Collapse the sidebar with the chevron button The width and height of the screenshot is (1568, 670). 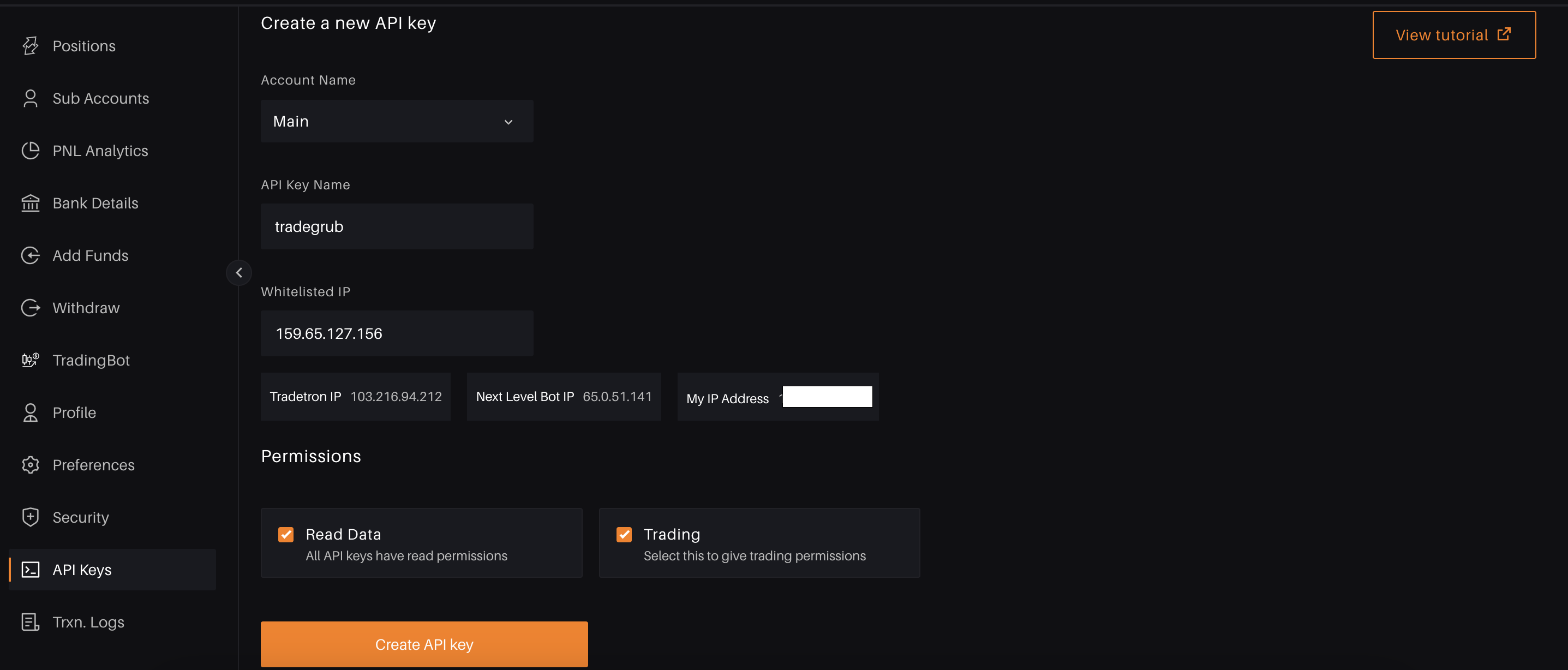click(238, 272)
